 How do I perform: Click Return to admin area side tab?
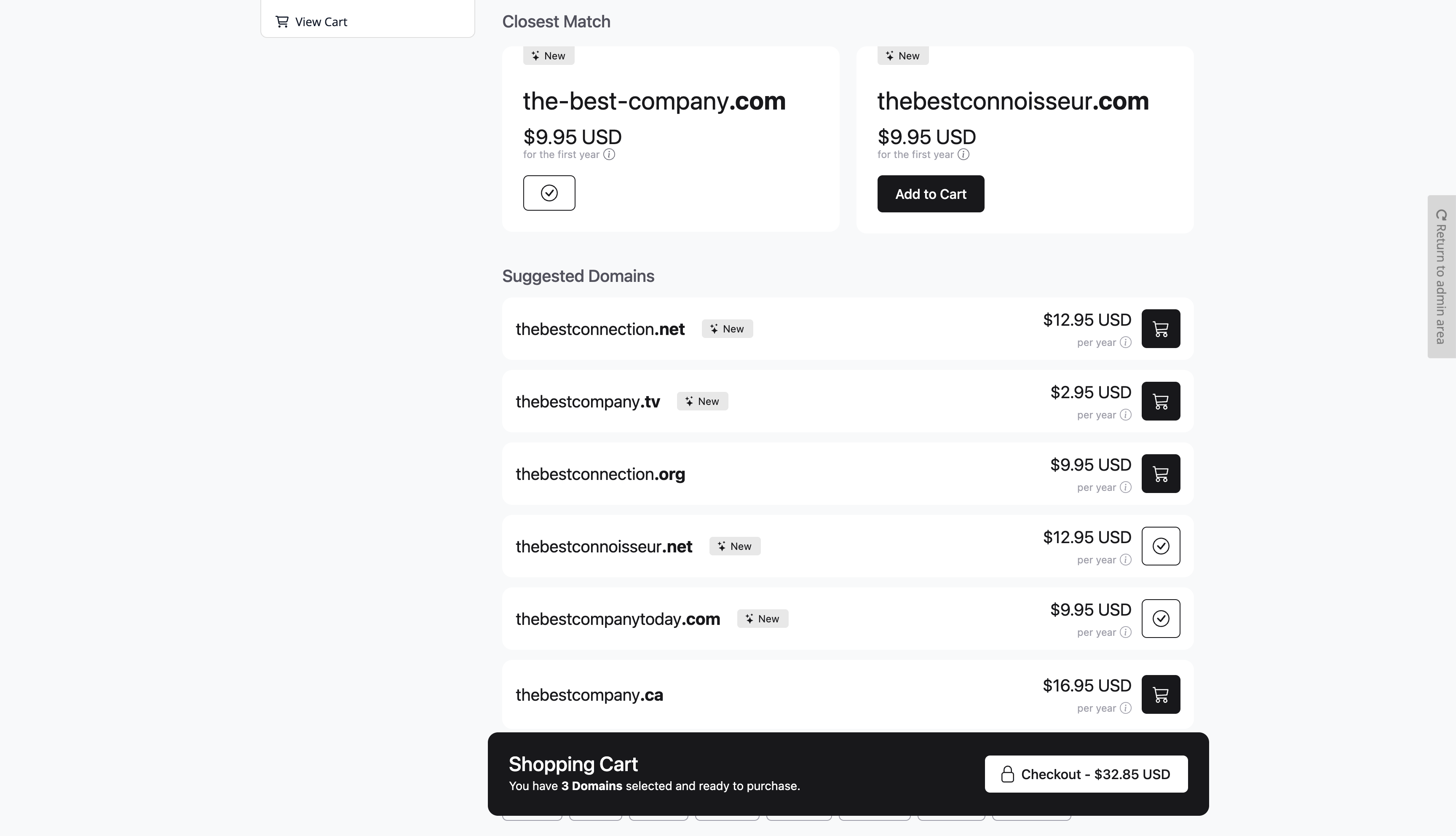pyautogui.click(x=1441, y=277)
